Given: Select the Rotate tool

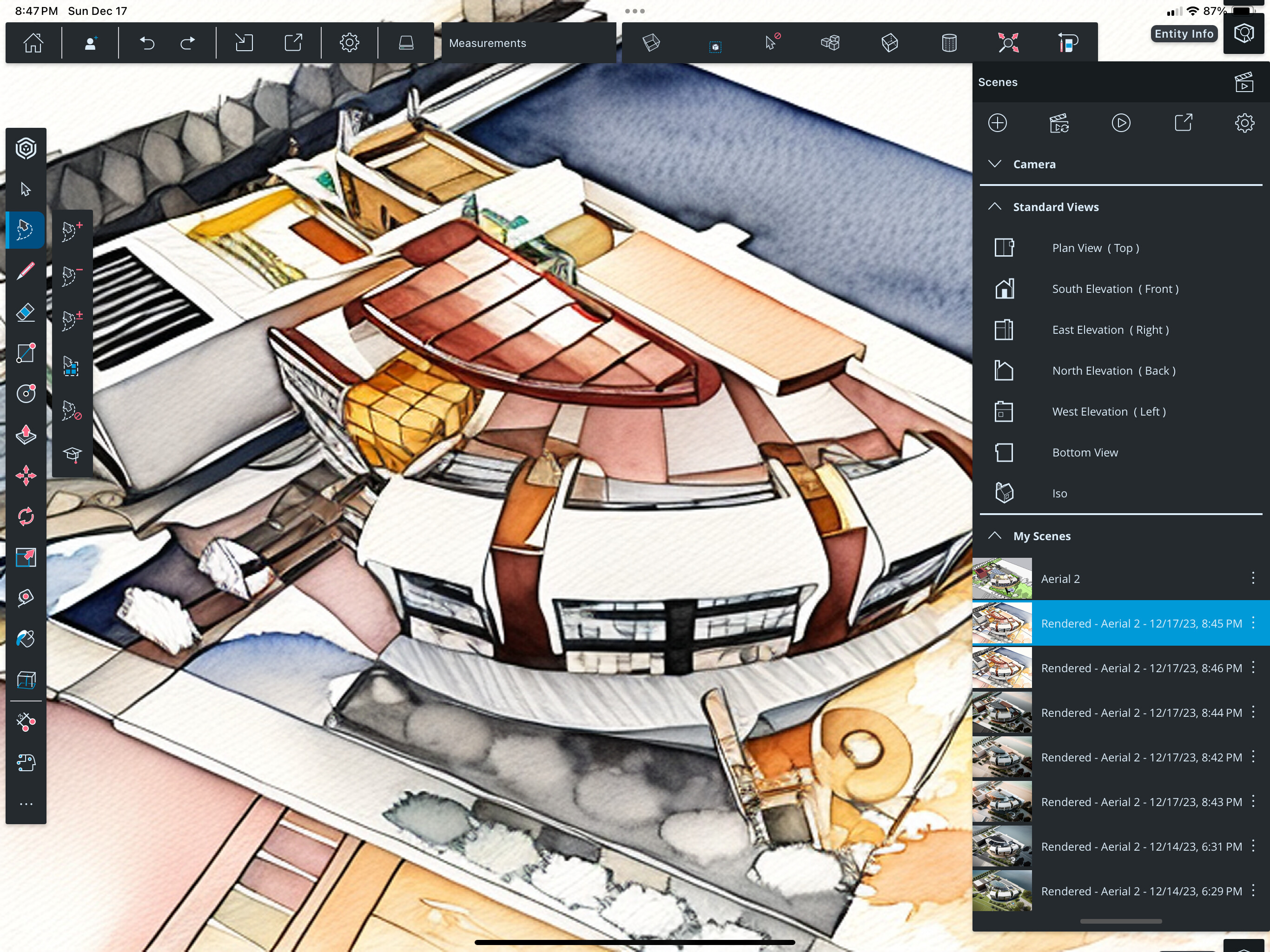Looking at the screenshot, I should 26,517.
